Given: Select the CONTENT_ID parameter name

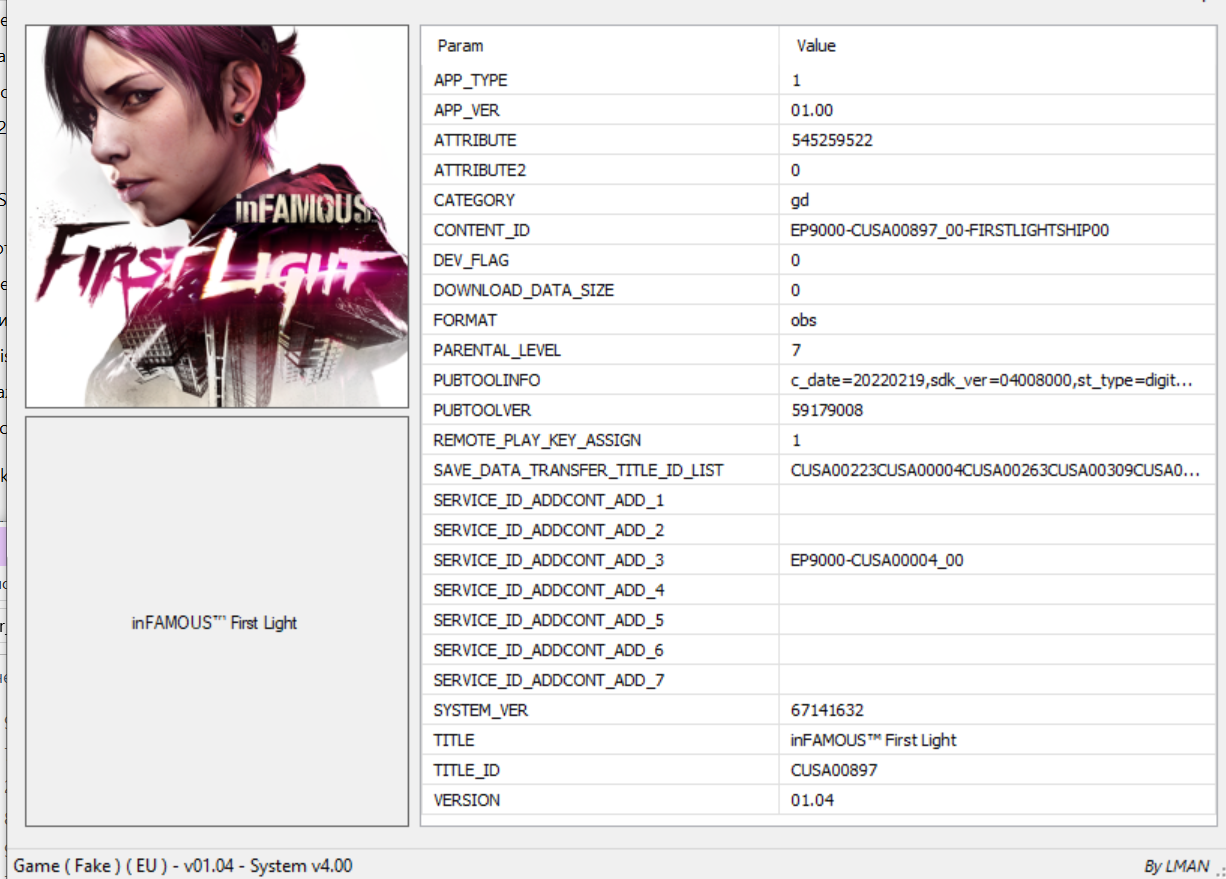Looking at the screenshot, I should 482,230.
